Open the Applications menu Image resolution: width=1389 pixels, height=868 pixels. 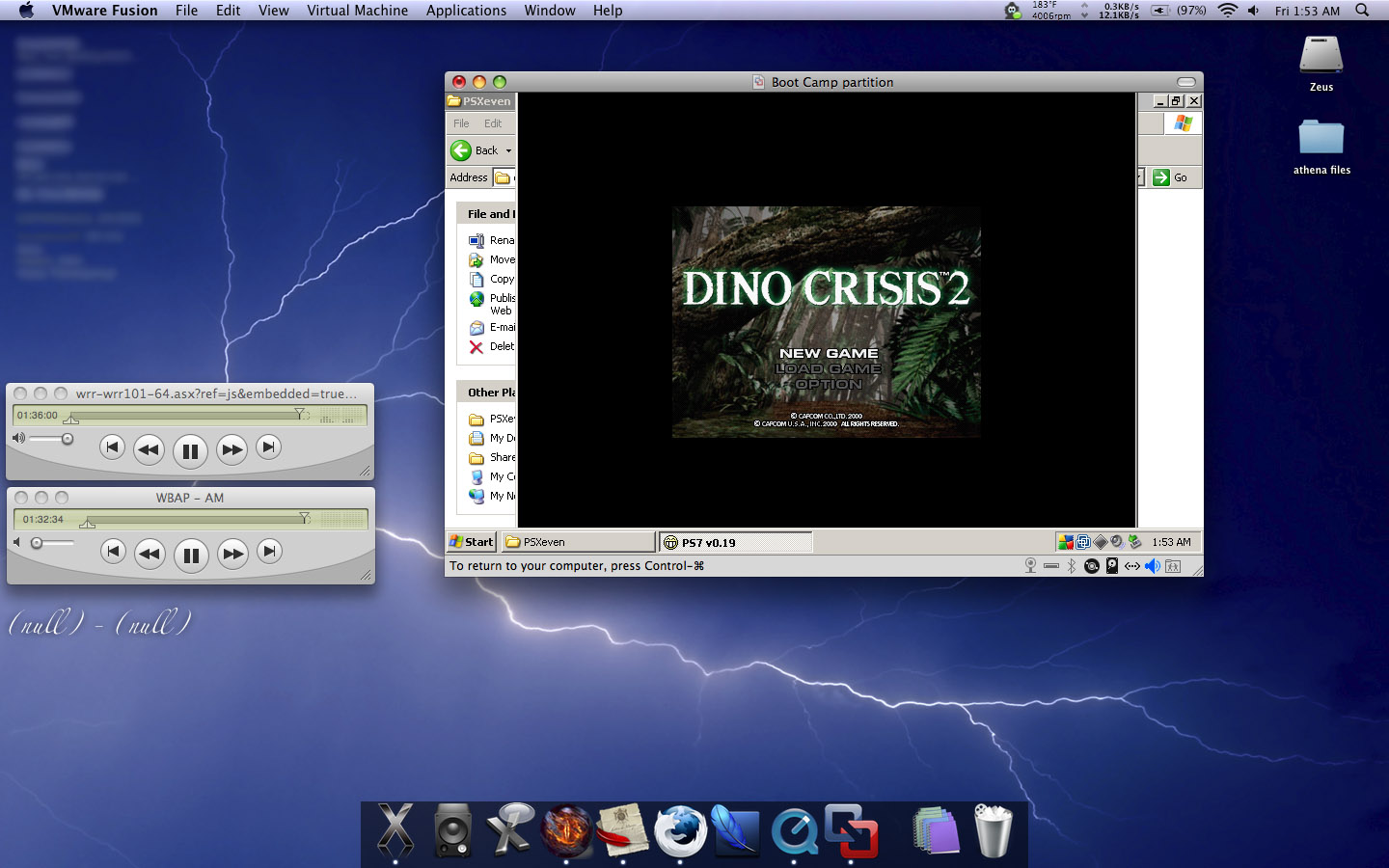(466, 11)
